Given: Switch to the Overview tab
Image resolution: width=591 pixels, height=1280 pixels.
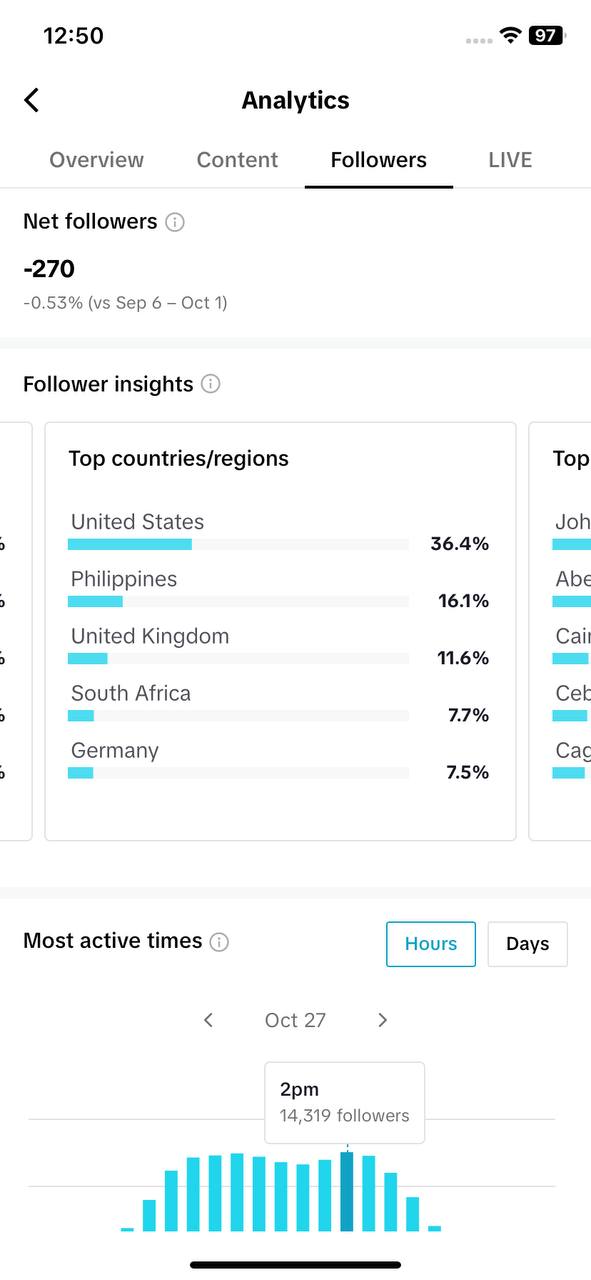Looking at the screenshot, I should pyautogui.click(x=96, y=160).
